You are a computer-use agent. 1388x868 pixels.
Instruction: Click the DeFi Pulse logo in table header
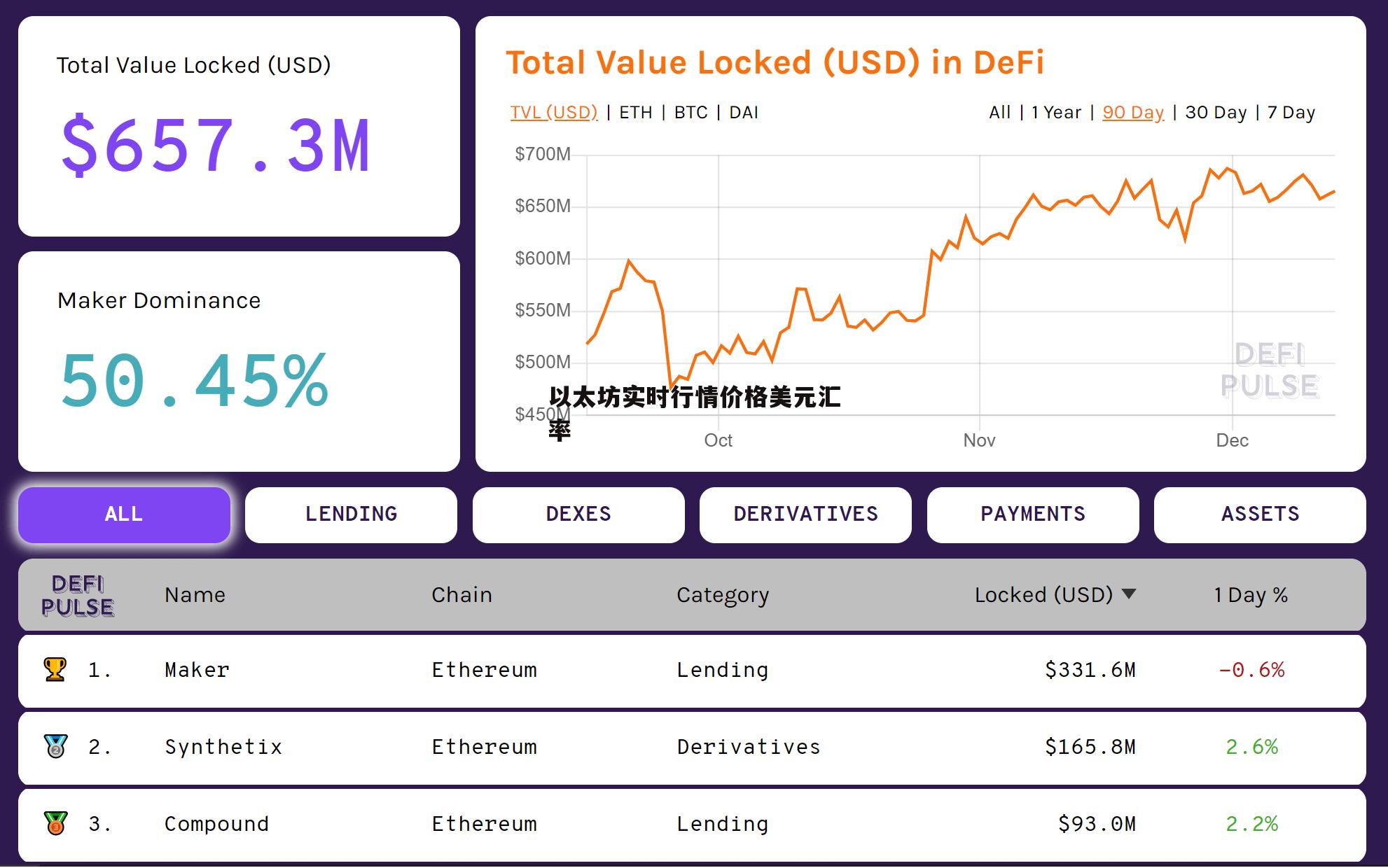click(x=78, y=596)
